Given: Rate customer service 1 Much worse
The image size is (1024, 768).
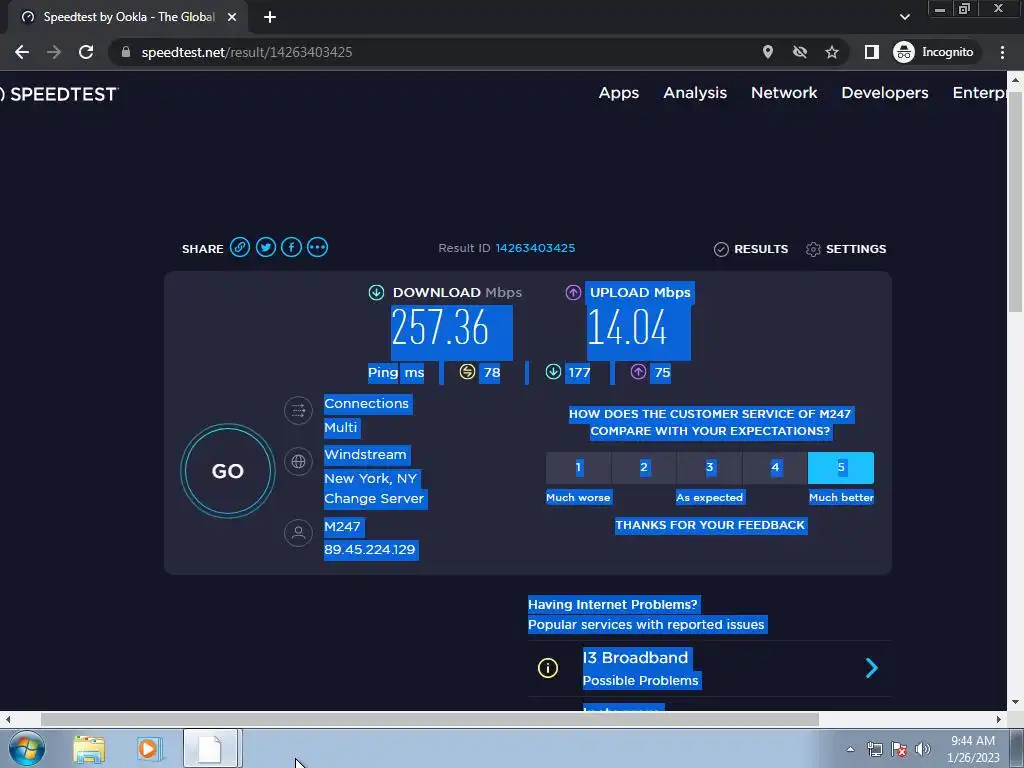Looking at the screenshot, I should click(x=578, y=468).
